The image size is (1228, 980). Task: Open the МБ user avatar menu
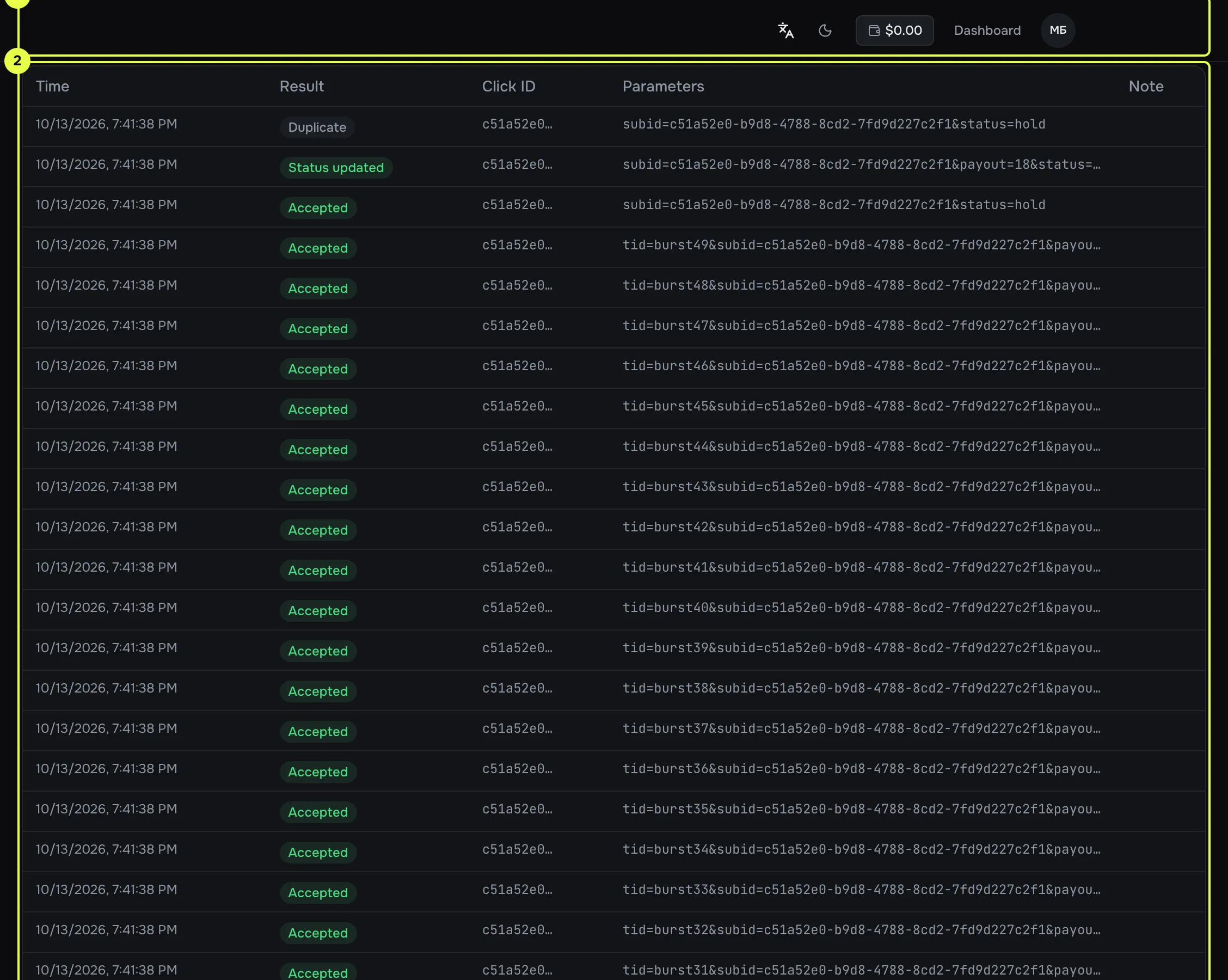click(1058, 30)
